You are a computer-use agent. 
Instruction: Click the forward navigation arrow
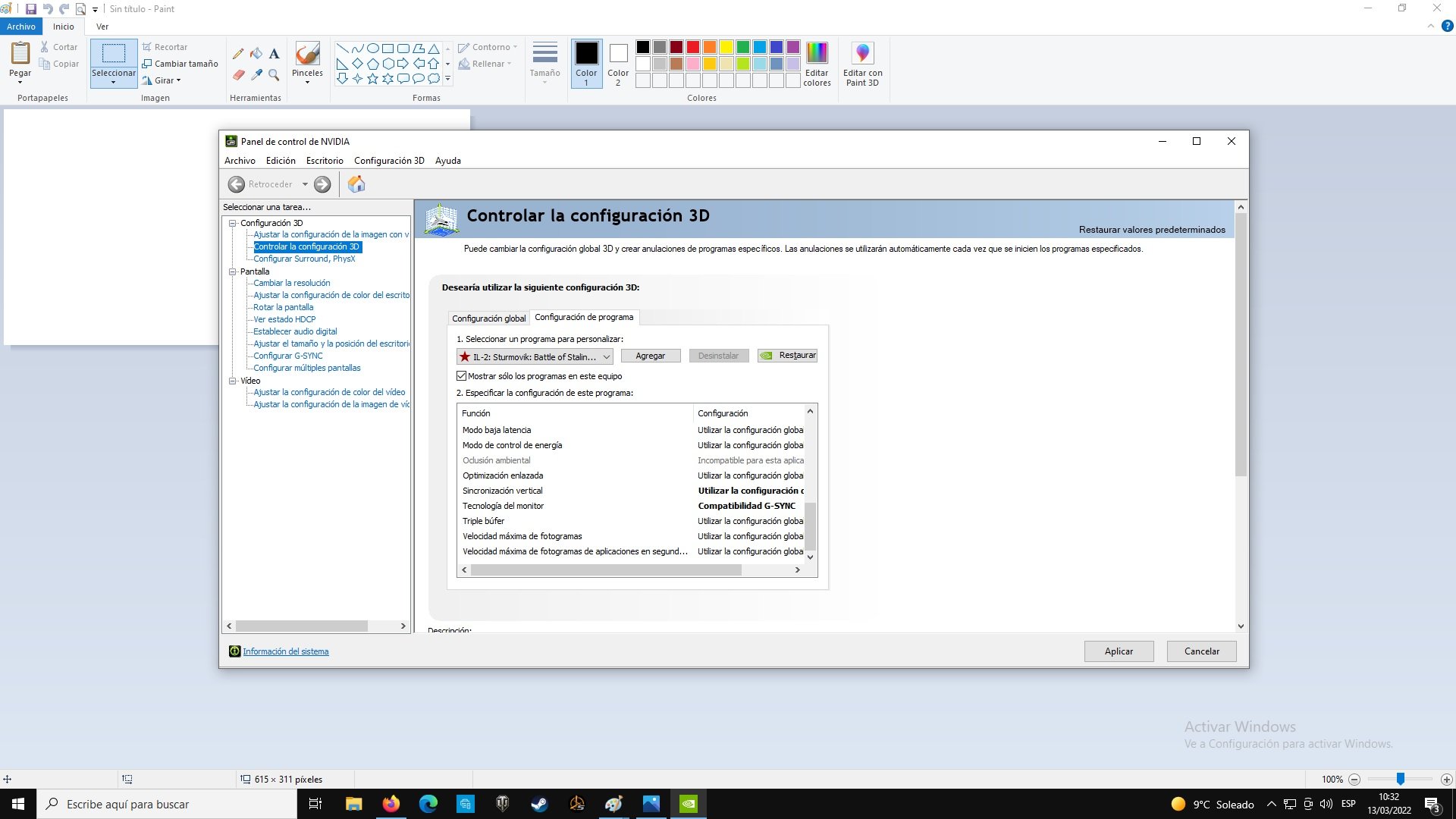(x=322, y=184)
